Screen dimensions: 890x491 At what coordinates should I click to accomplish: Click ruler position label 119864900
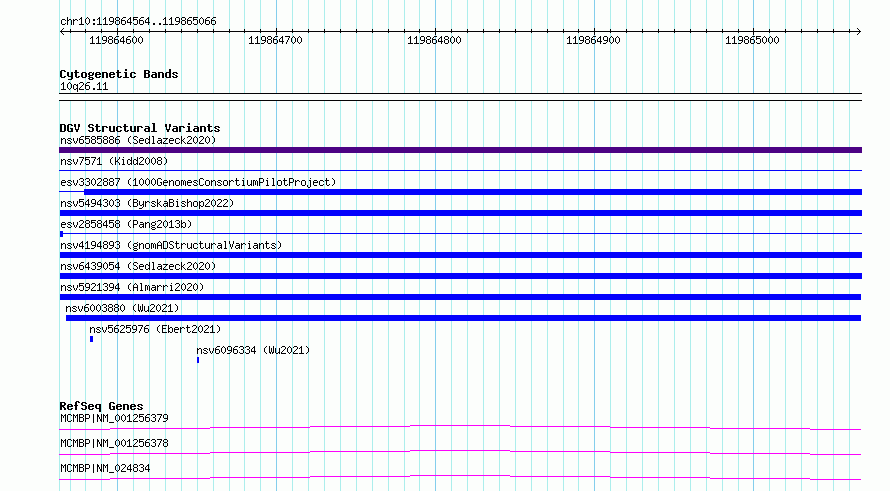pos(593,40)
